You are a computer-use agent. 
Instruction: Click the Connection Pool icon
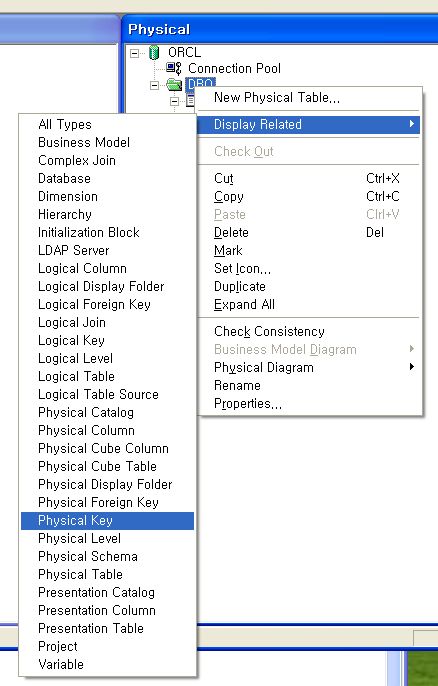pyautogui.click(x=174, y=68)
